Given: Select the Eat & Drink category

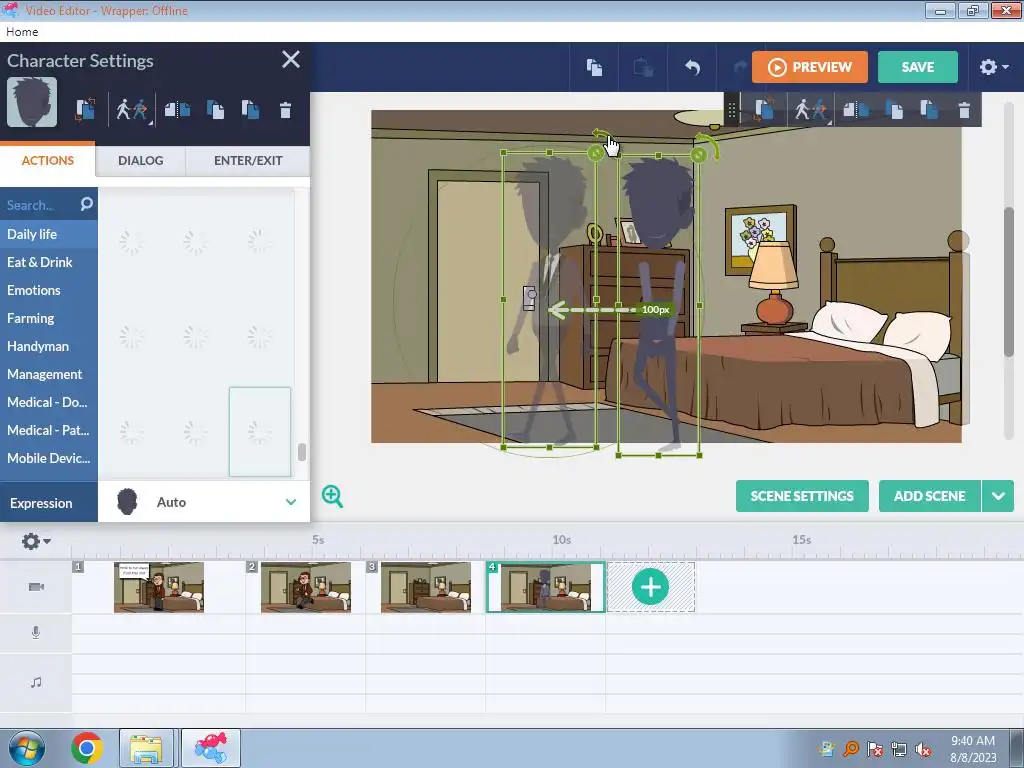Looking at the screenshot, I should [x=49, y=262].
